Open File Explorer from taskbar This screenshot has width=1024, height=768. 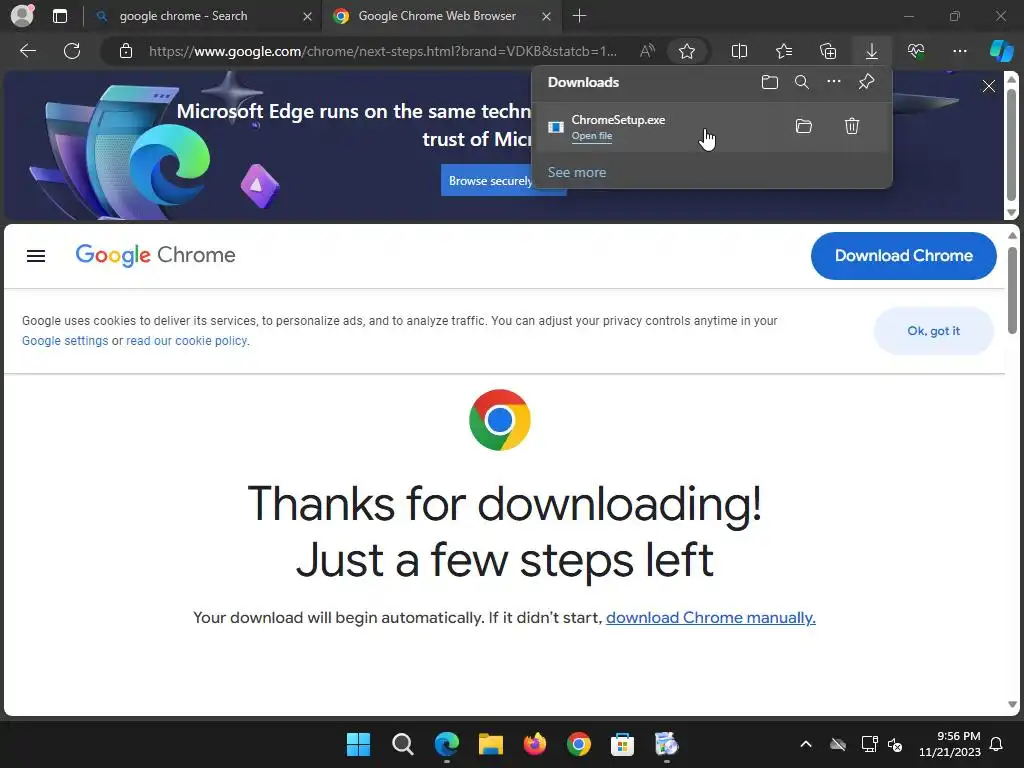(x=490, y=744)
